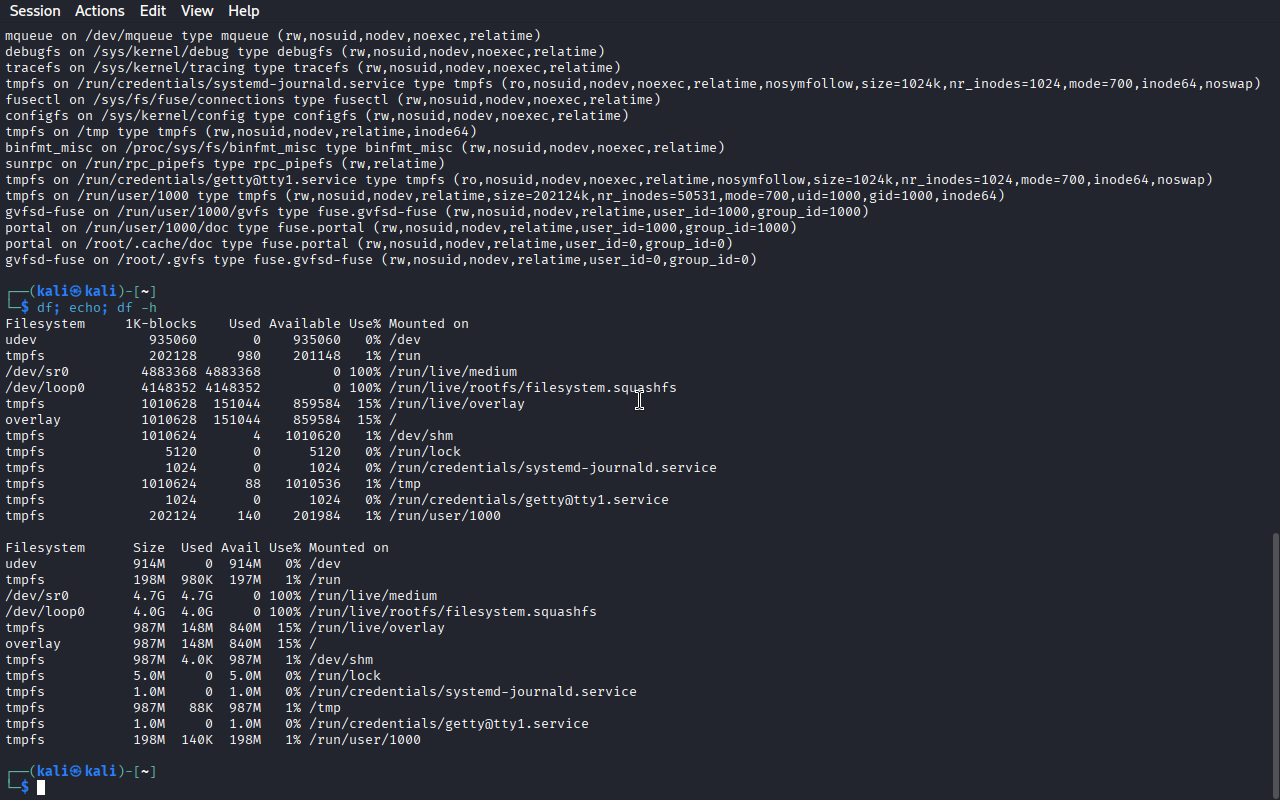Image resolution: width=1280 pixels, height=800 pixels.
Task: Click the "sunrpc on /run/rpc_pipefs" mount line
Action: (x=225, y=164)
